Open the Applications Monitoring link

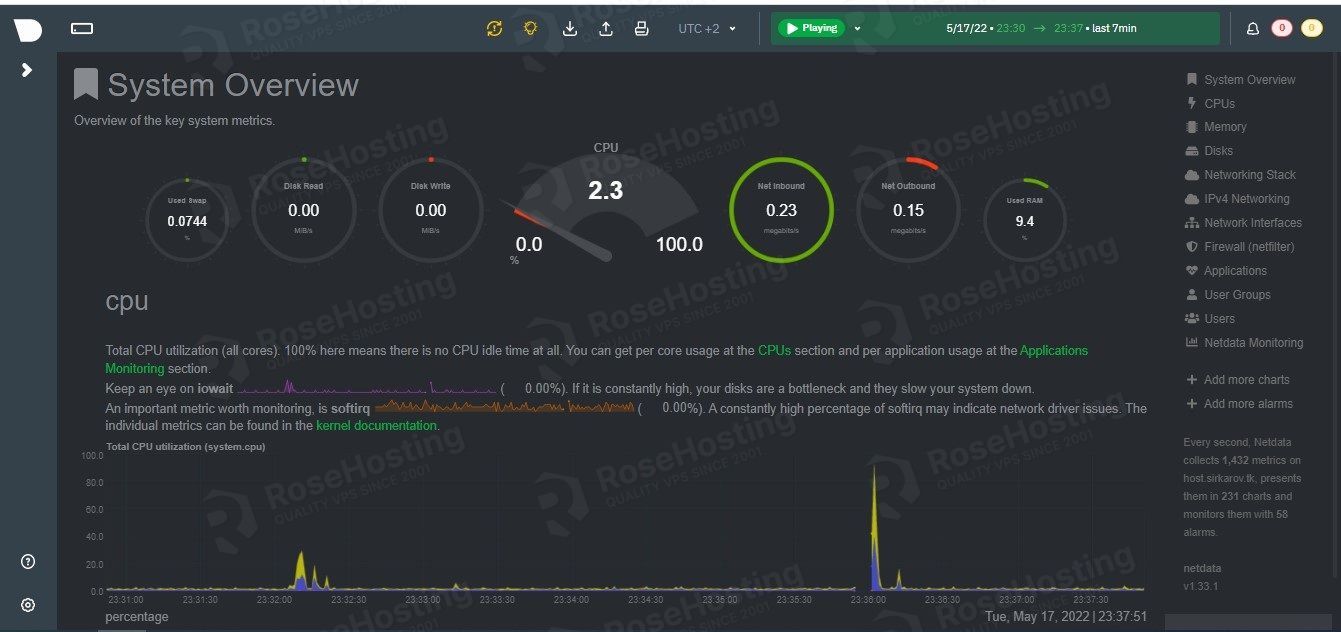coord(1053,351)
